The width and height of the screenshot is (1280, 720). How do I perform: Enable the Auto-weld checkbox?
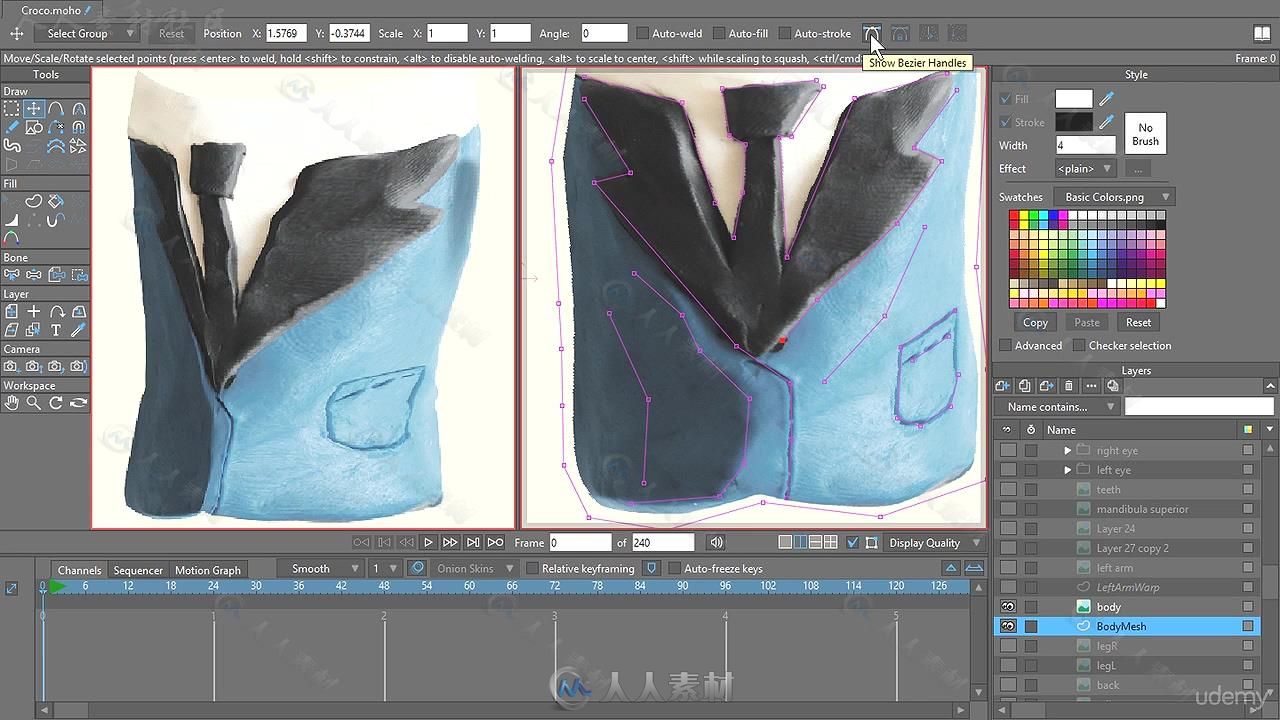(643, 34)
